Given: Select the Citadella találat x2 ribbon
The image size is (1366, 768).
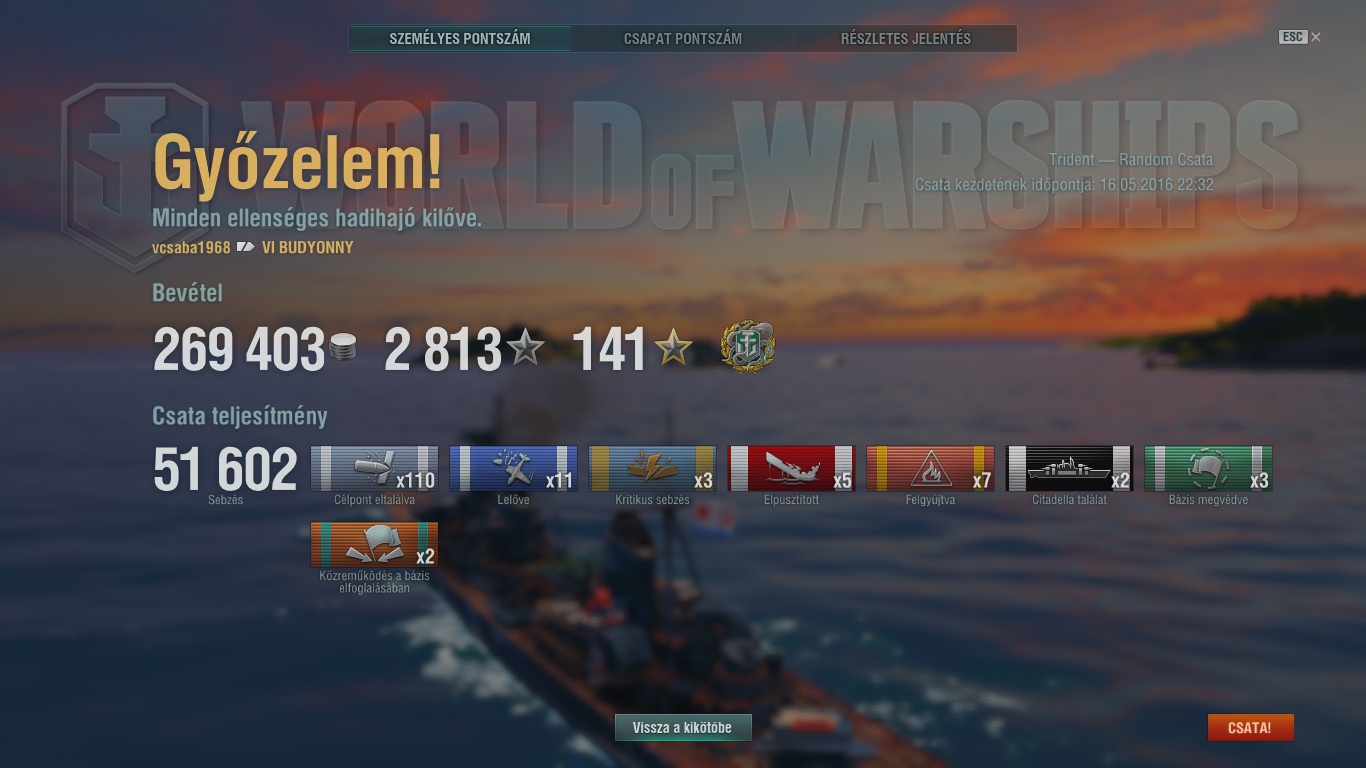Looking at the screenshot, I should [1069, 468].
